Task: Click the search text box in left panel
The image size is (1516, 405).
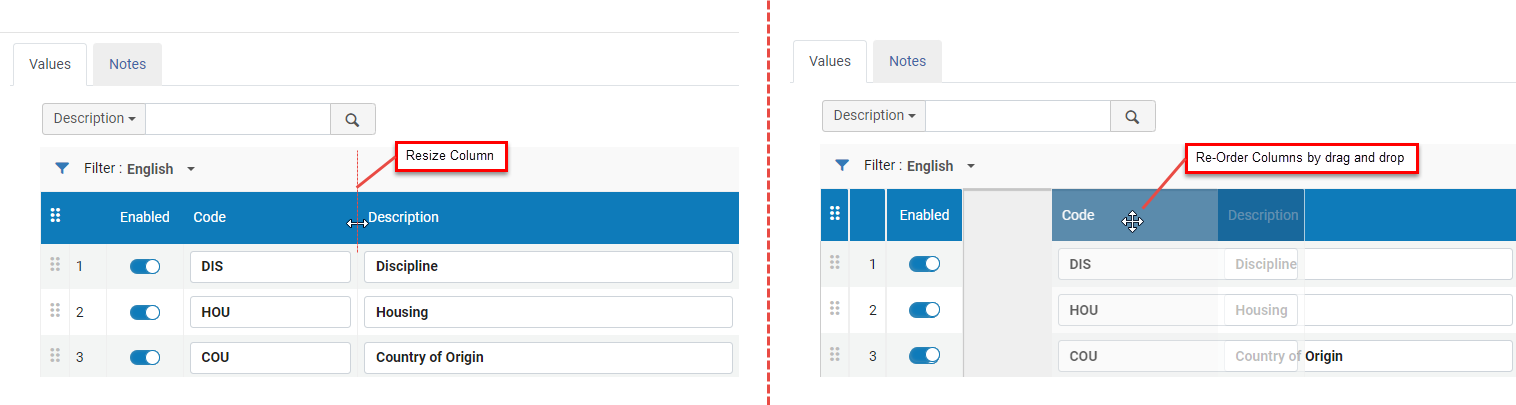Action: click(238, 119)
